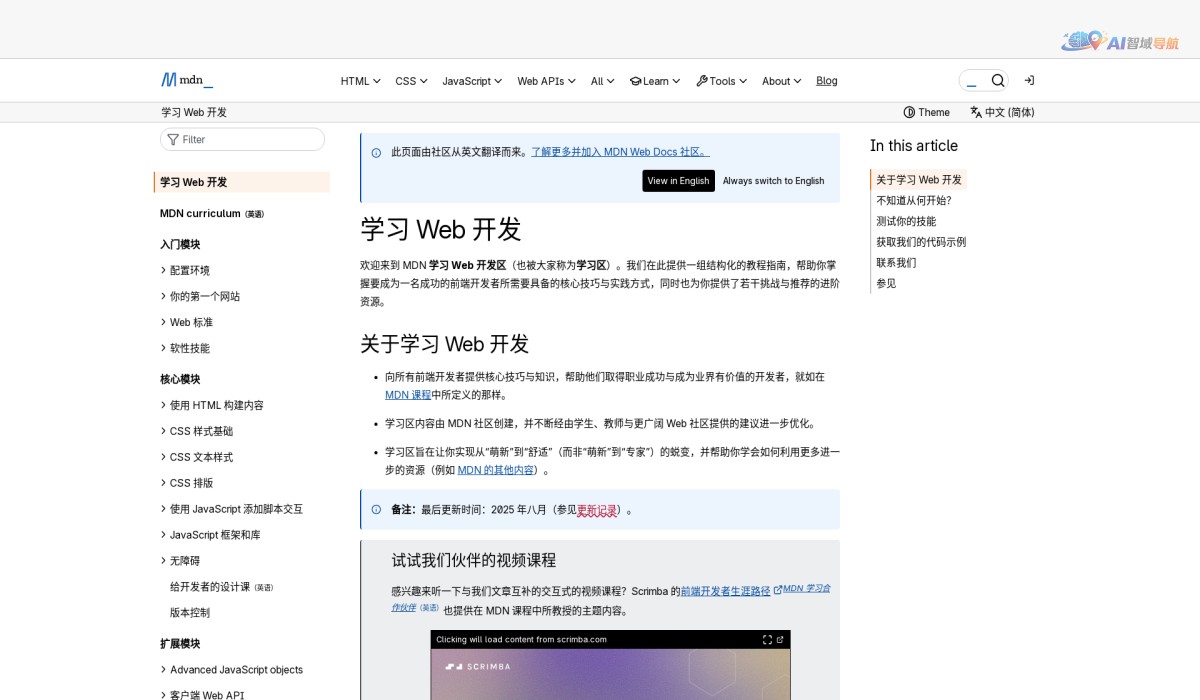Select 学习 Web 开发 in the breadcrumb

tap(192, 112)
